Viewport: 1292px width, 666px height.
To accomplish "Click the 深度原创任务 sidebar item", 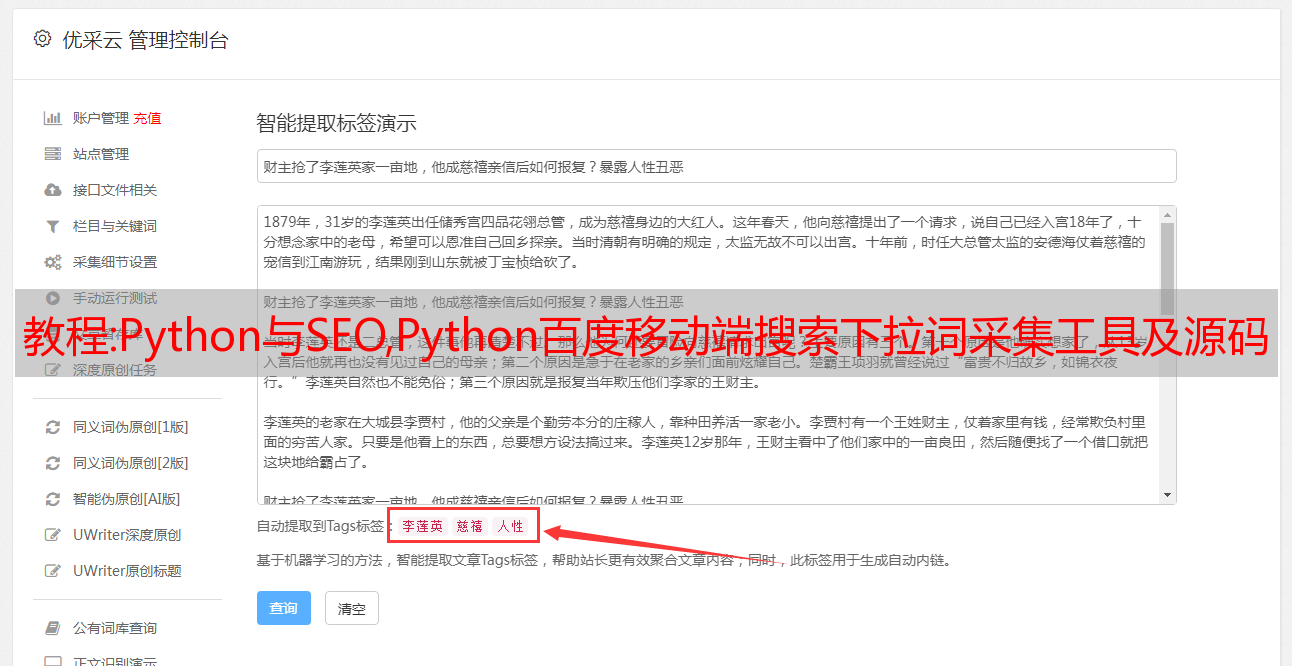I will 115,370.
